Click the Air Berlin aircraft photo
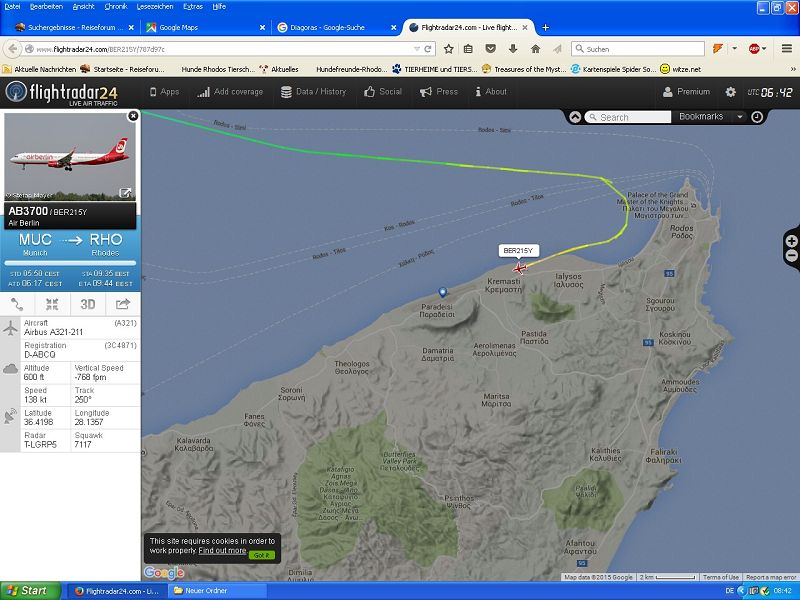Screen dimensions: 800x600 [70, 157]
